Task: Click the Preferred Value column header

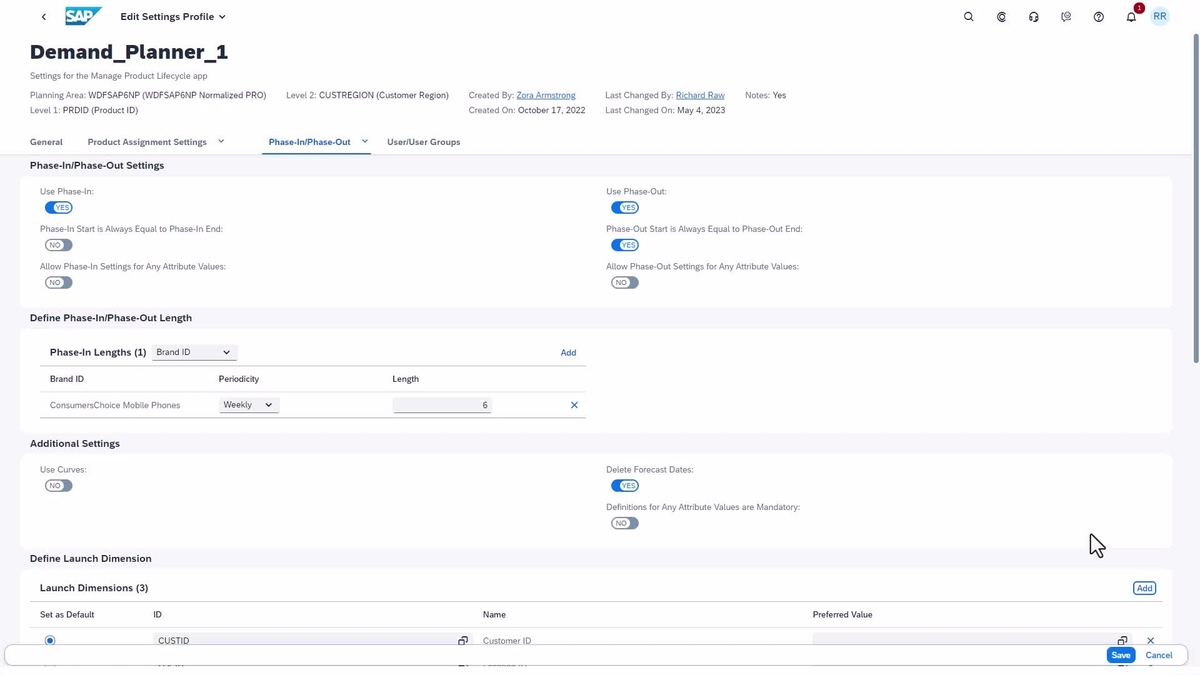Action: coord(843,615)
